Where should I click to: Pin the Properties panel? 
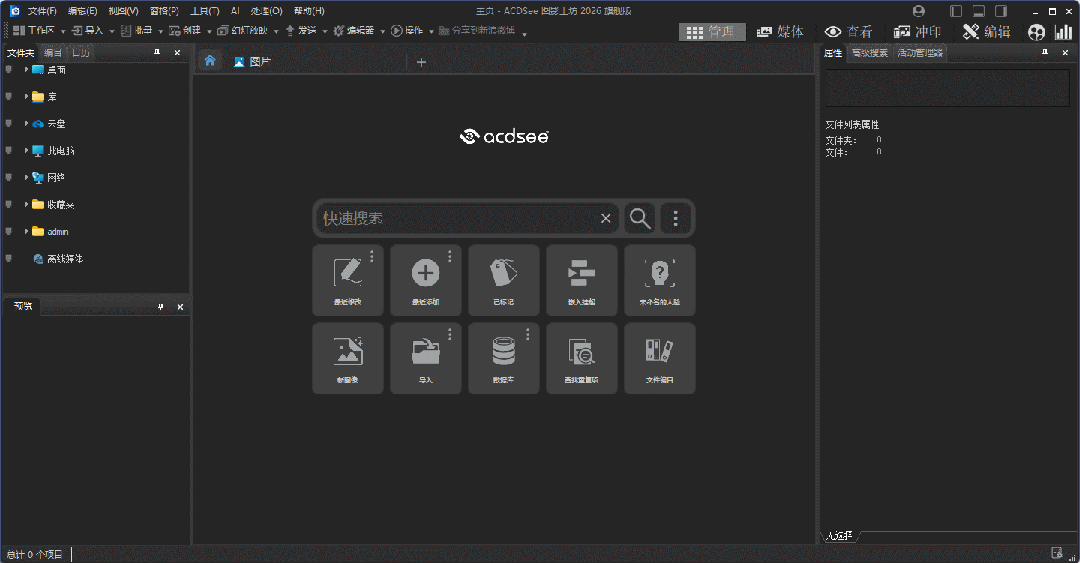pos(1045,52)
